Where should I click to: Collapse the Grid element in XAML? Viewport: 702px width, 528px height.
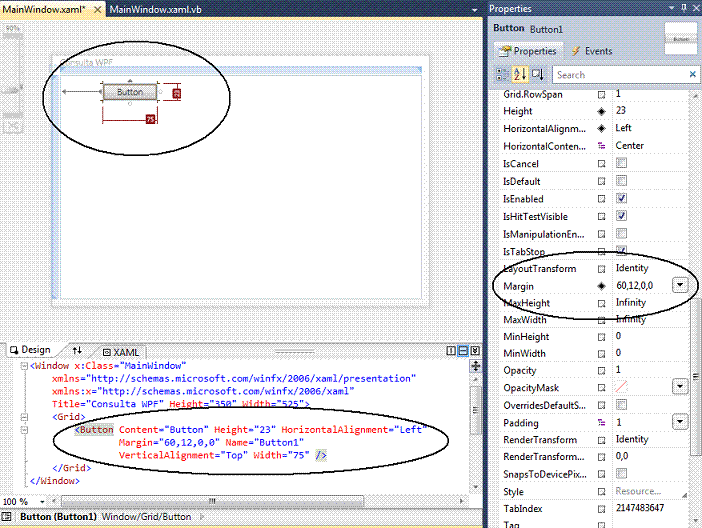24,417
